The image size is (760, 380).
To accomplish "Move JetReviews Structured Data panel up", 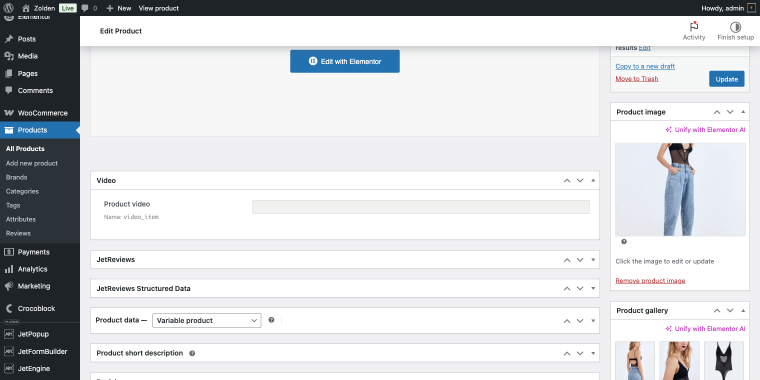I will (x=567, y=288).
